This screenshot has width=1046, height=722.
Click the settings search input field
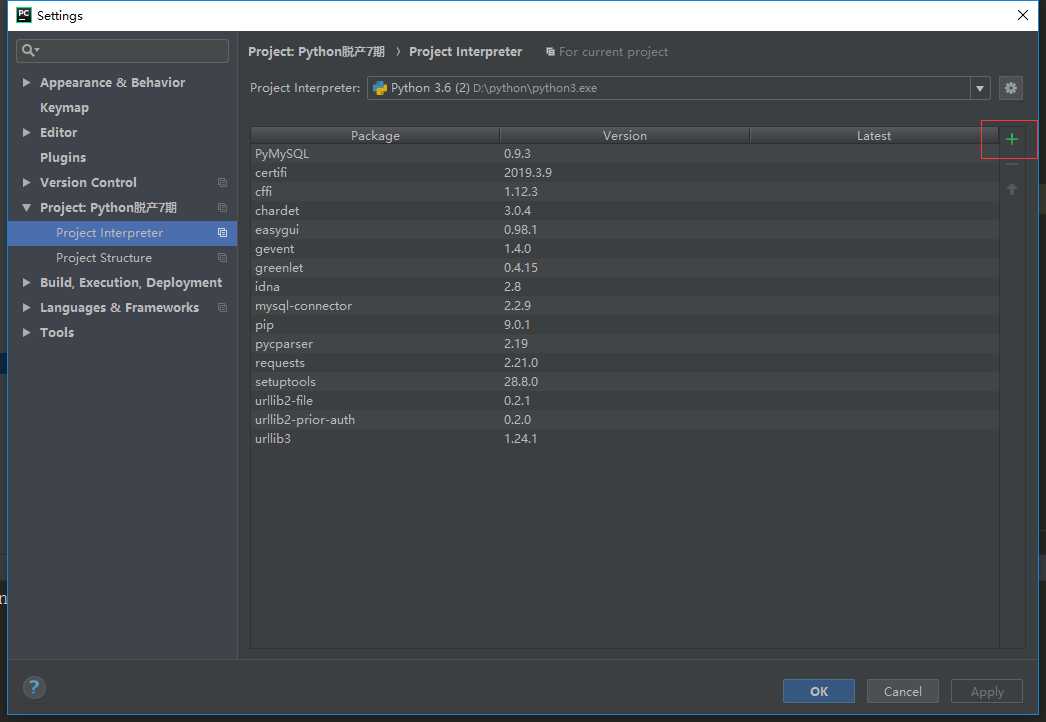[x=122, y=51]
